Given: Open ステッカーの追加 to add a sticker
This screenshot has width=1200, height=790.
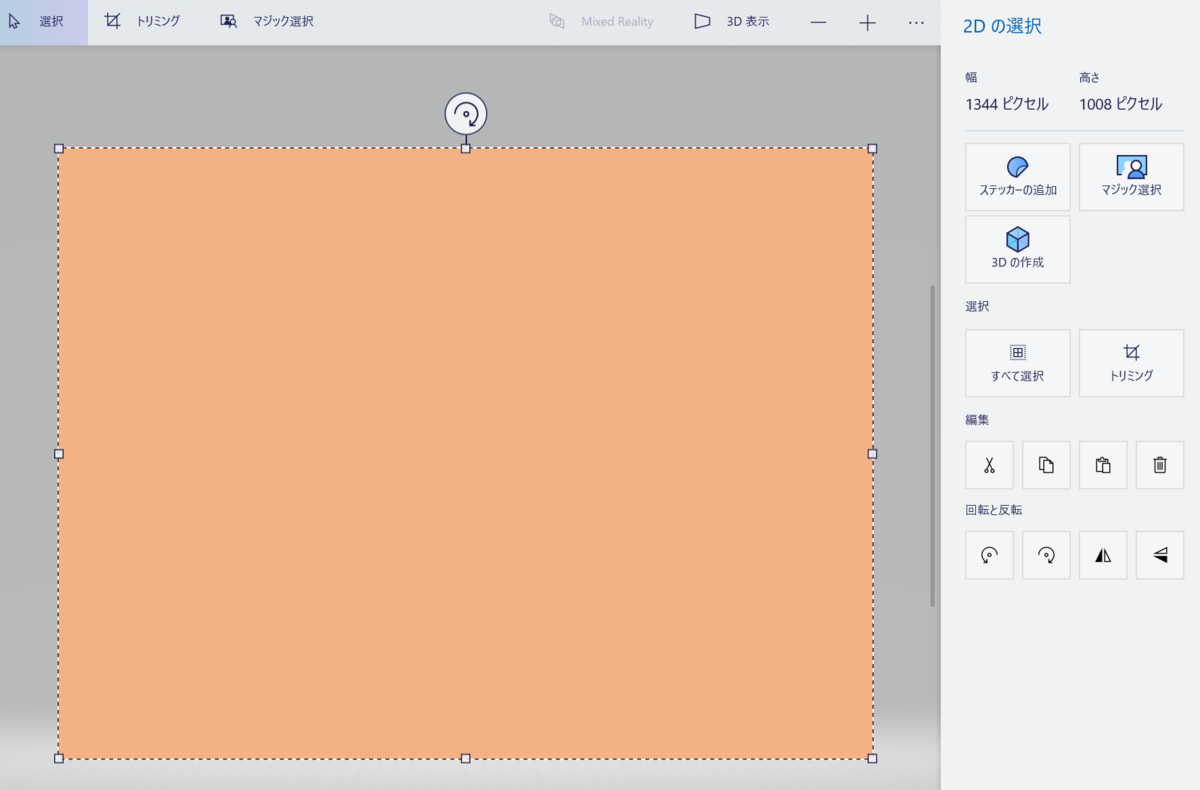Looking at the screenshot, I should [x=1017, y=176].
